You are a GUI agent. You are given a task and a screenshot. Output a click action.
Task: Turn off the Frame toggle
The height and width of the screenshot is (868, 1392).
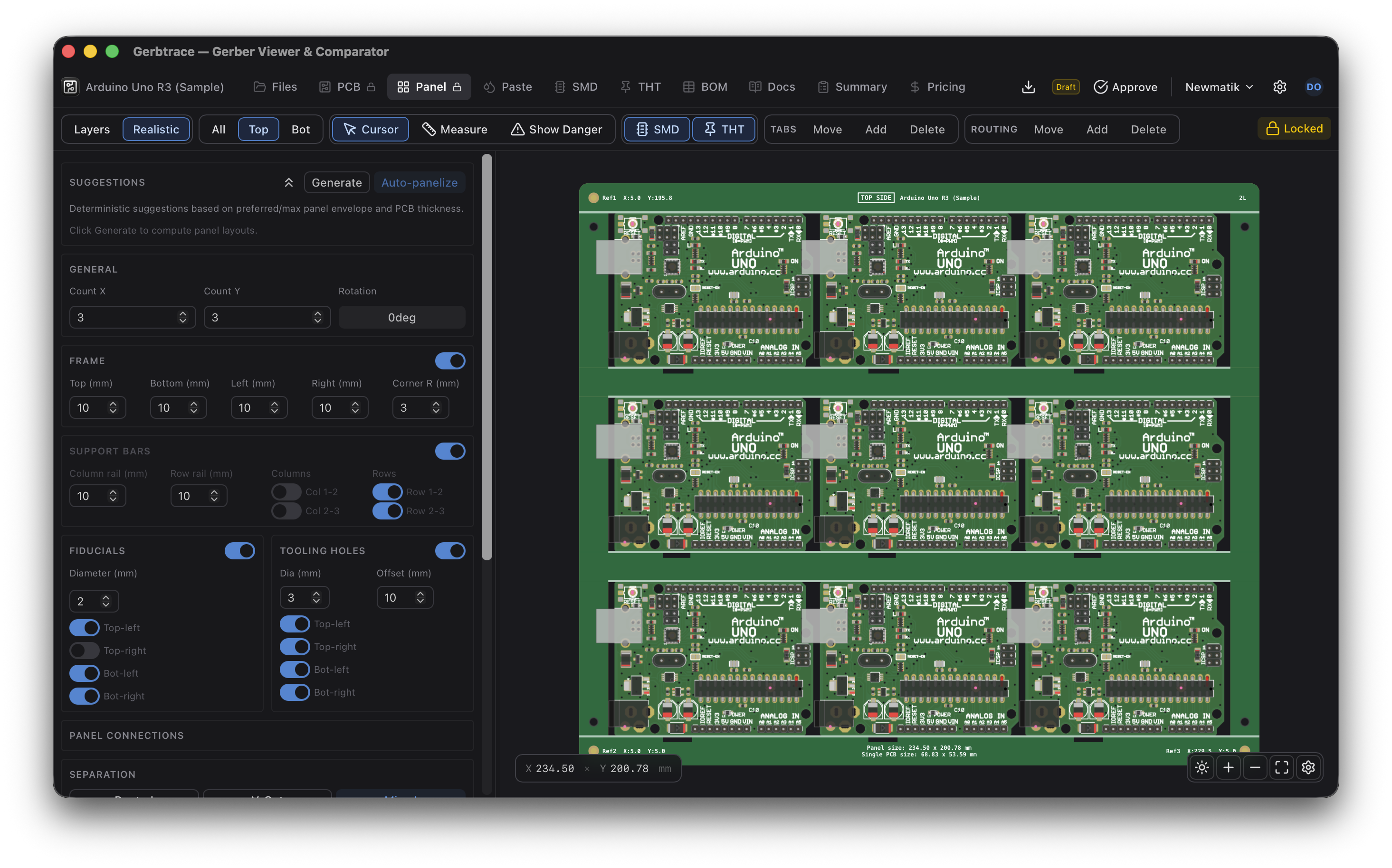450,360
